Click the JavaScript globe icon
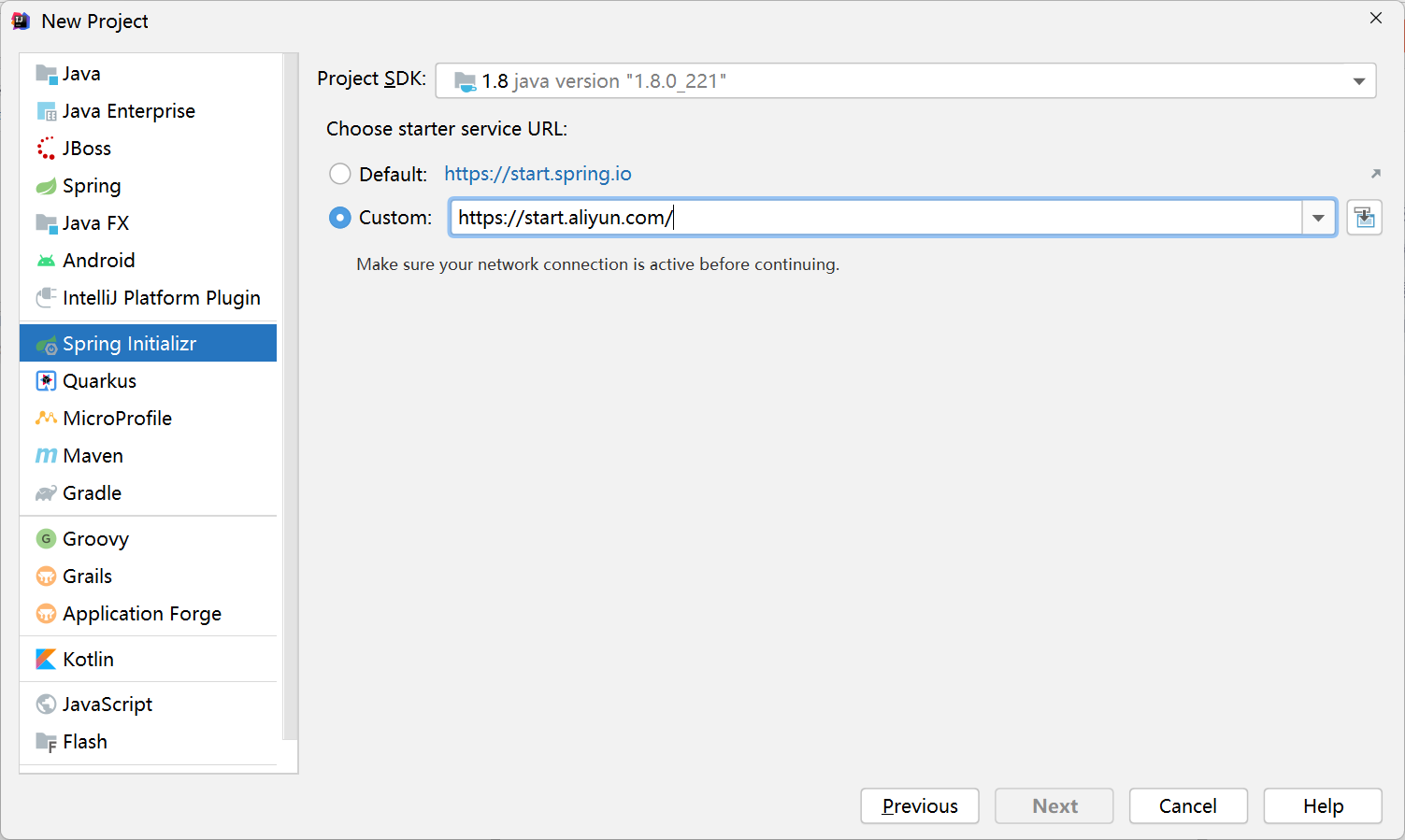The height and width of the screenshot is (840, 1405). [x=46, y=705]
